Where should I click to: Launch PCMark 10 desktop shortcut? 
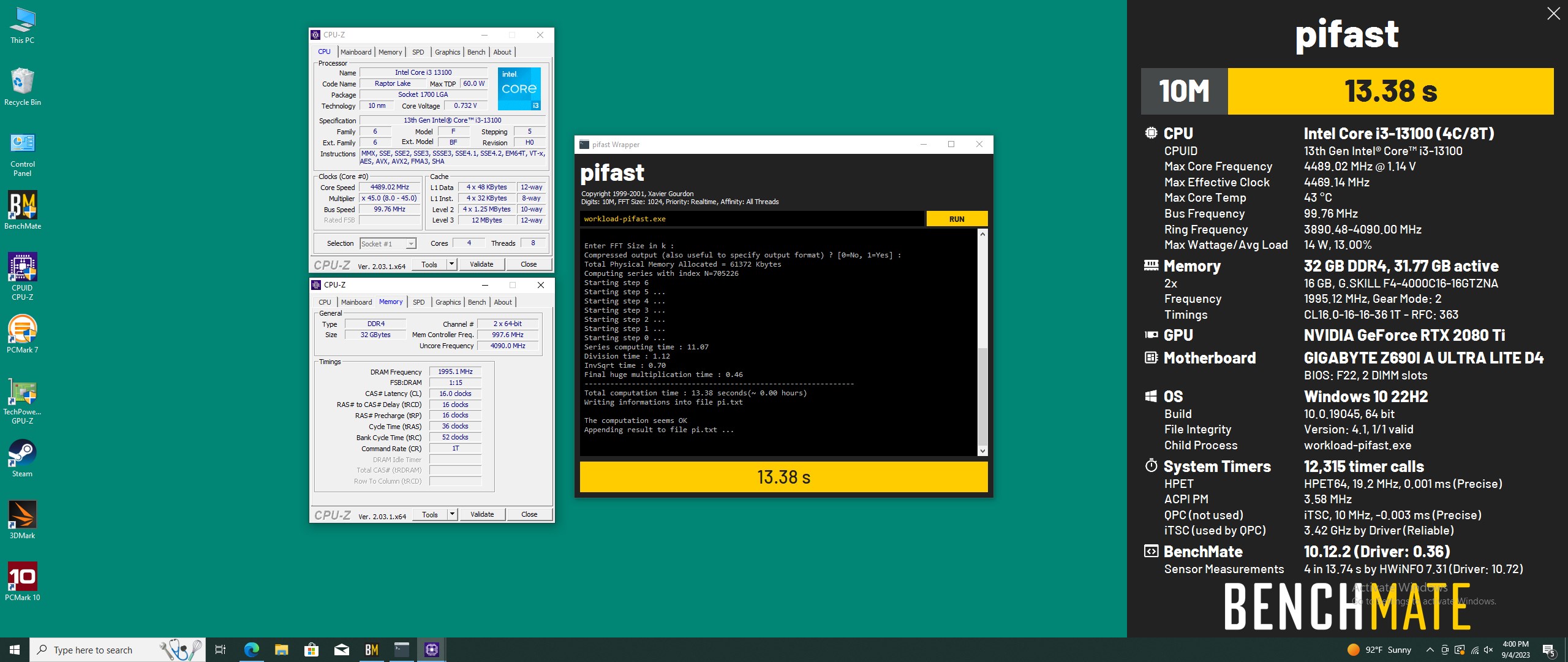pos(23,582)
